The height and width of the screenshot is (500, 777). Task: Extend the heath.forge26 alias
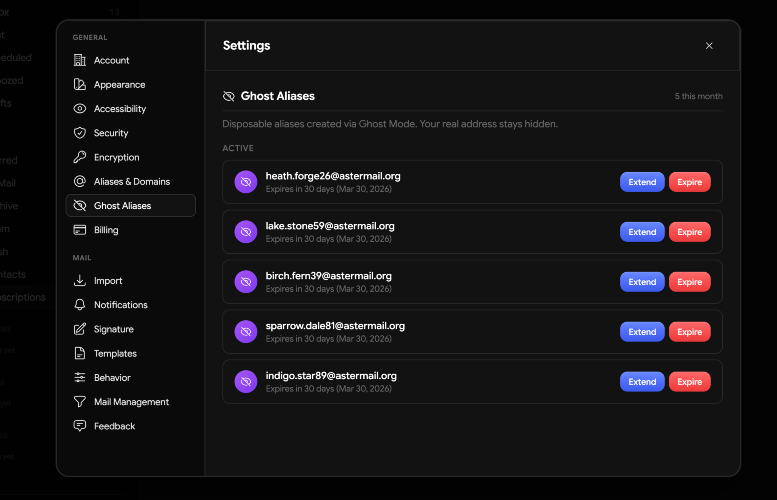(x=642, y=182)
